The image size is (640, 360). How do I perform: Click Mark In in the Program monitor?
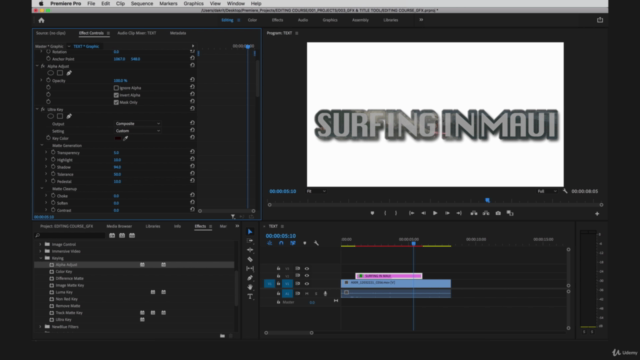click(385, 213)
